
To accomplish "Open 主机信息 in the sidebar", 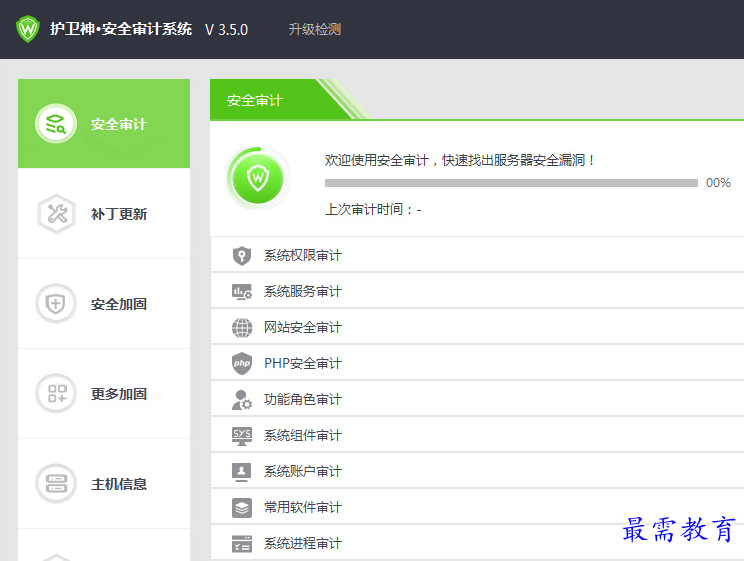I will [119, 484].
